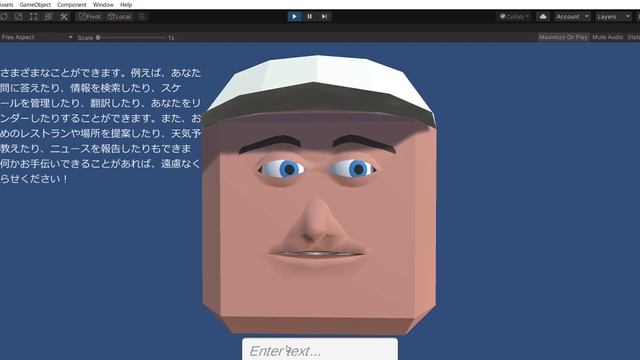Screen dimensions: 640x360
Task: Open the Collab dropdown
Action: (x=514, y=17)
